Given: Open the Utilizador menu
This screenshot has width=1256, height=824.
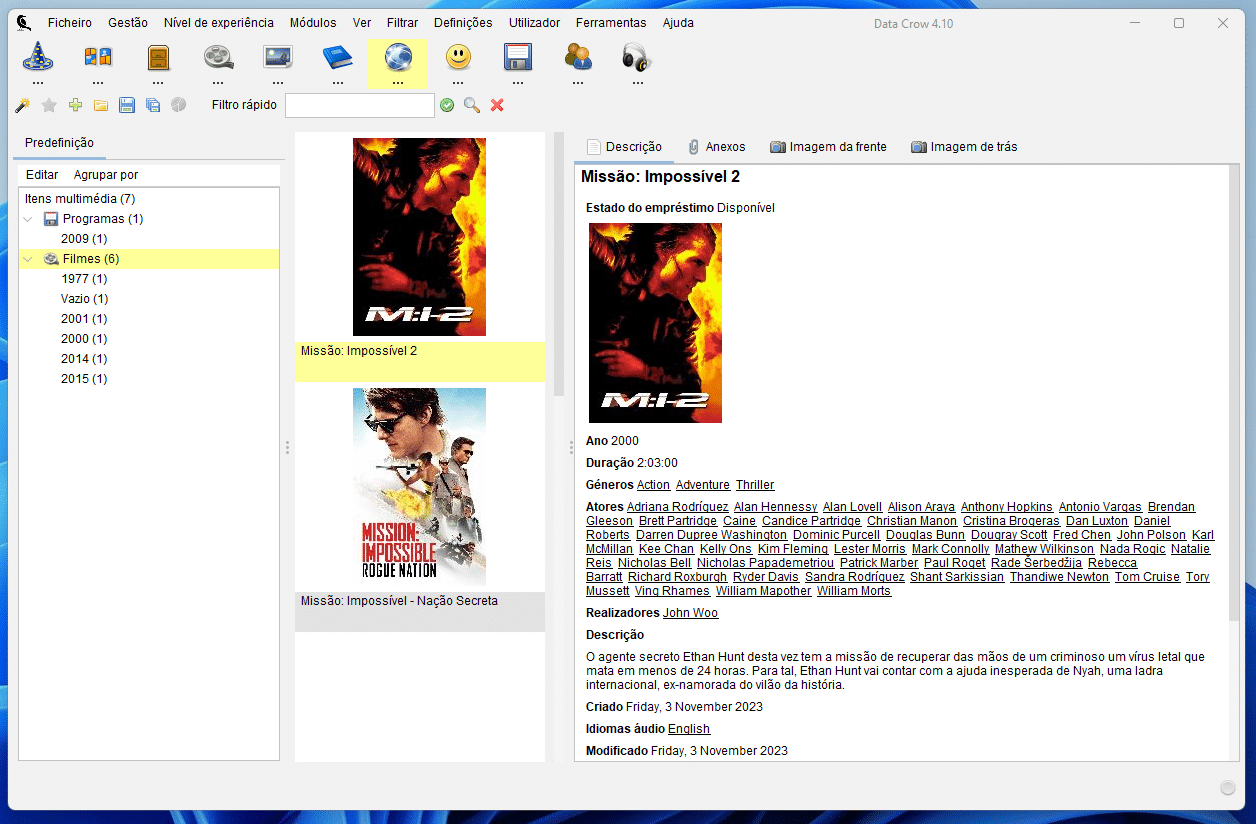Looking at the screenshot, I should click(x=534, y=23).
